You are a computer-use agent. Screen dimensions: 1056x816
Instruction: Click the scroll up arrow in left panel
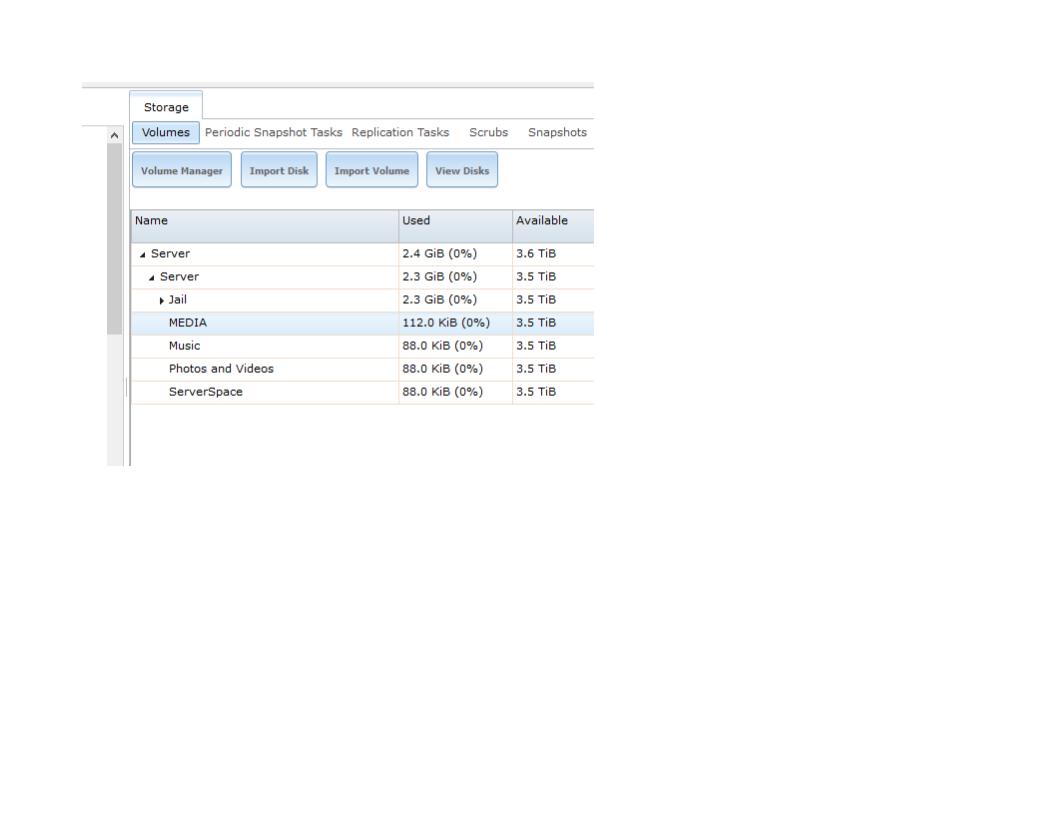[x=114, y=135]
